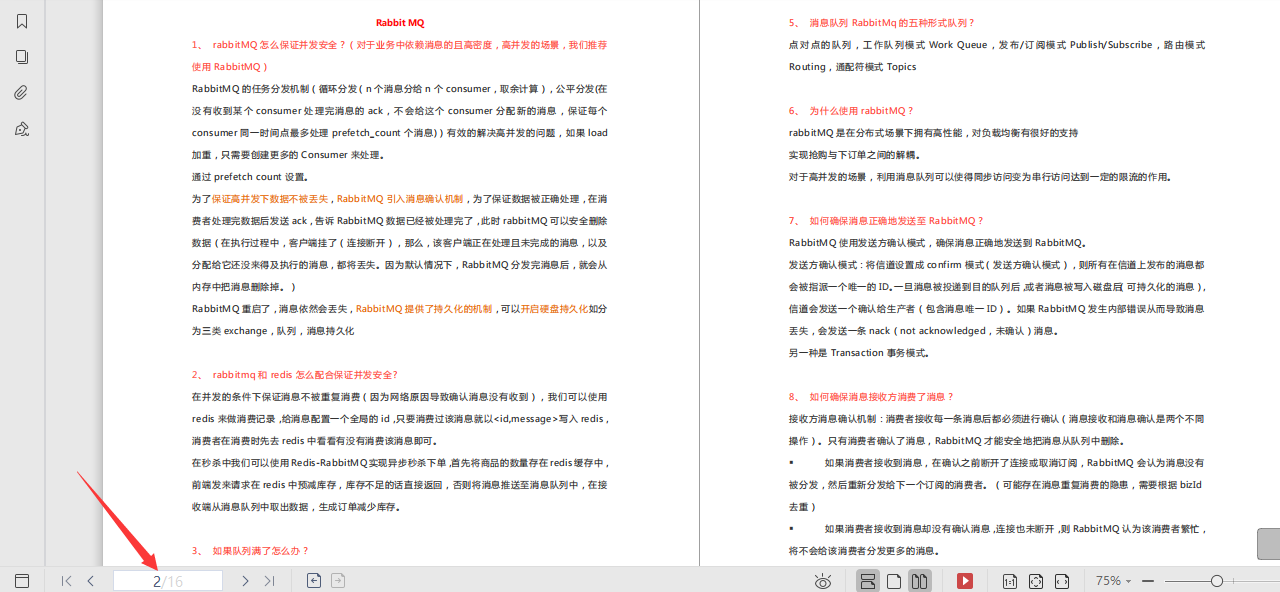Click the zoom out minus button

(1148, 581)
